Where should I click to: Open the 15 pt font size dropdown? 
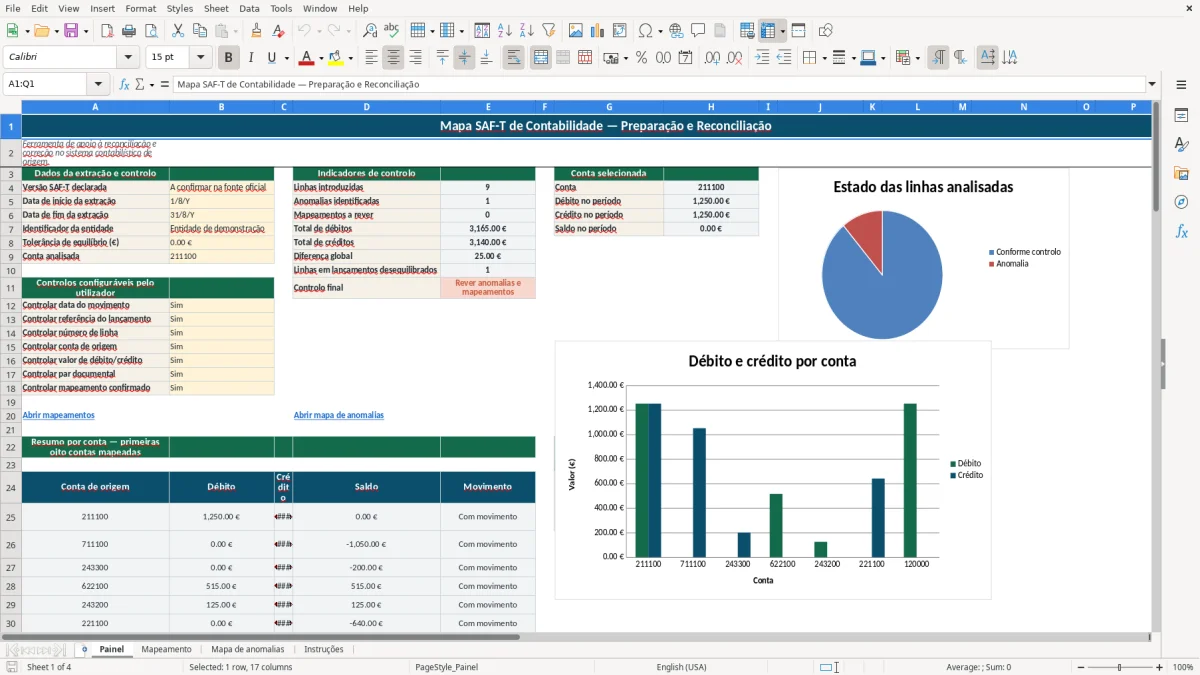[201, 58]
